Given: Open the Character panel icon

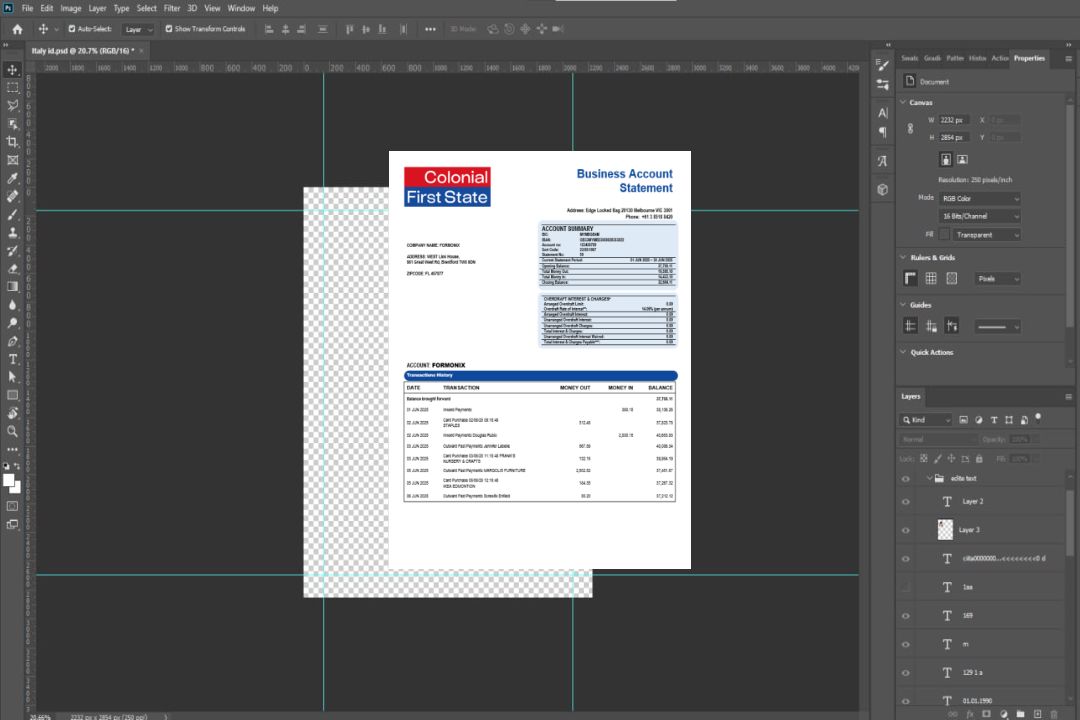Looking at the screenshot, I should click(x=883, y=112).
